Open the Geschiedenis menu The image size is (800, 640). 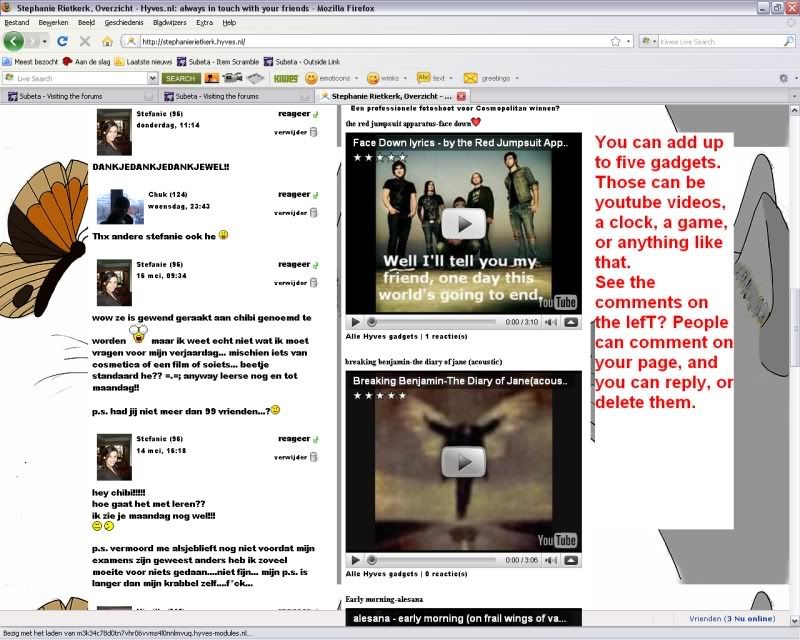coord(123,22)
